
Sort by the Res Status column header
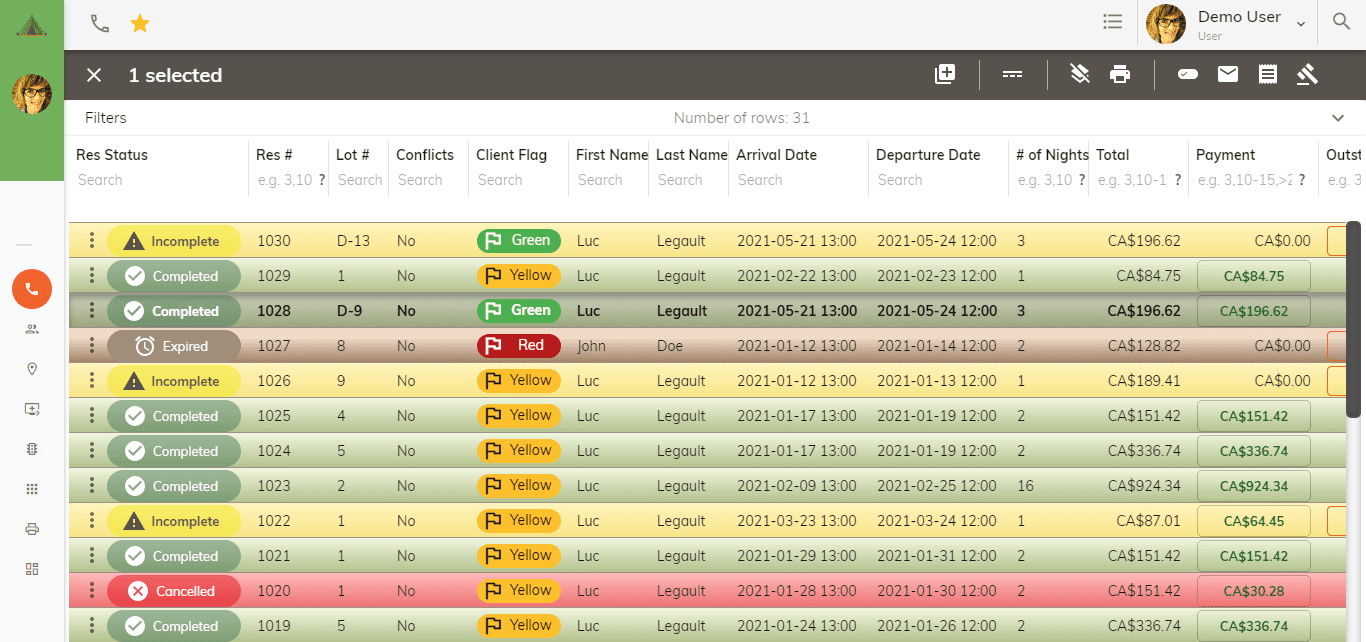click(x=112, y=155)
